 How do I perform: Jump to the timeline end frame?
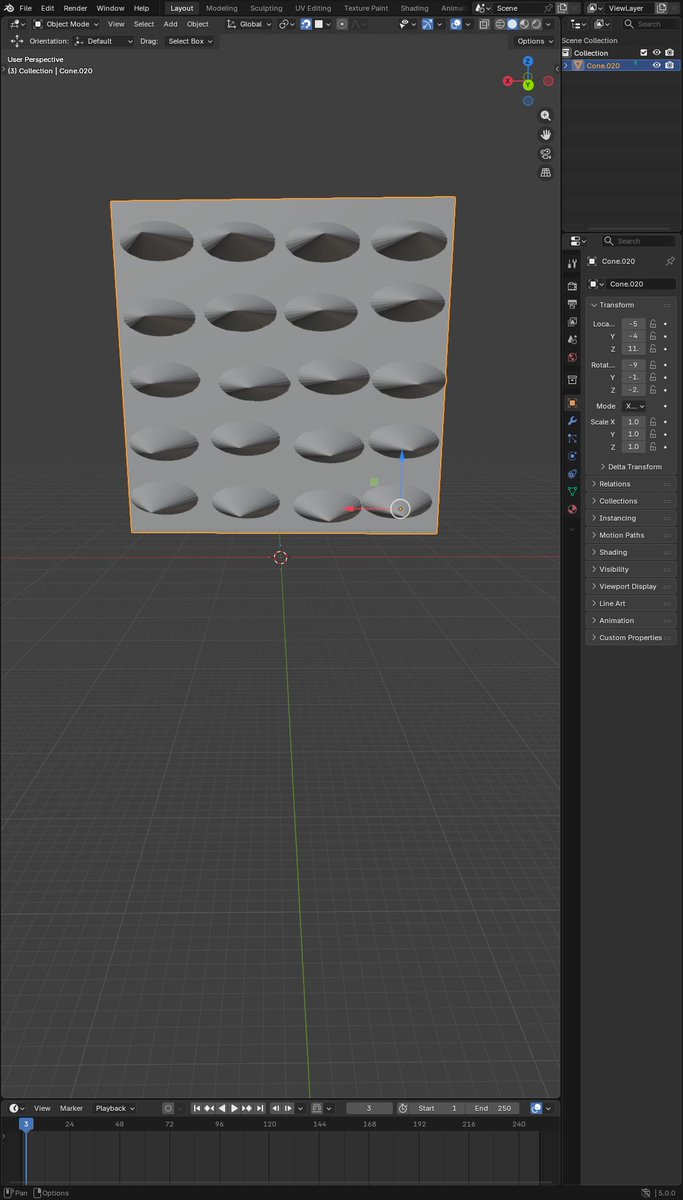pyautogui.click(x=260, y=1108)
